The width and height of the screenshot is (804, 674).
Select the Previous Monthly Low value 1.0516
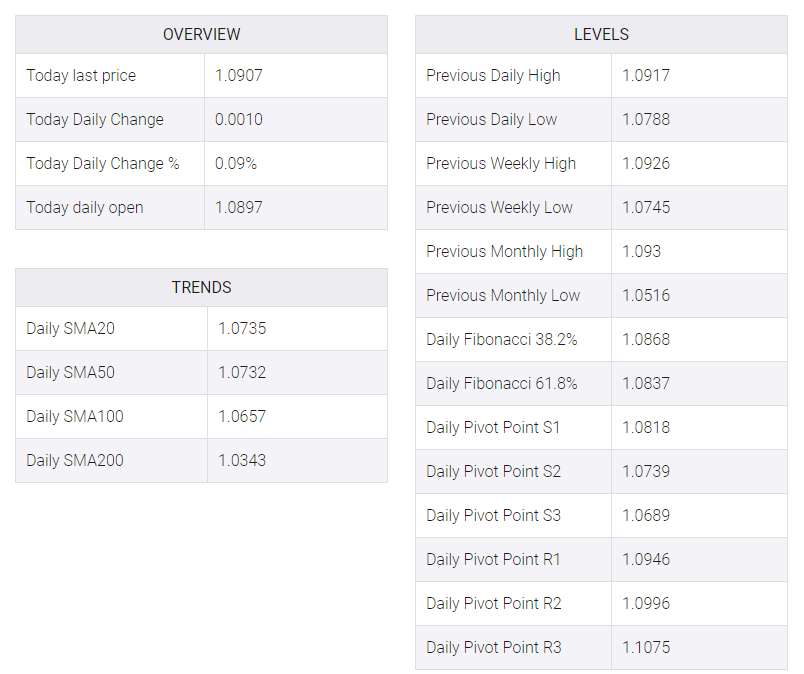(x=646, y=295)
